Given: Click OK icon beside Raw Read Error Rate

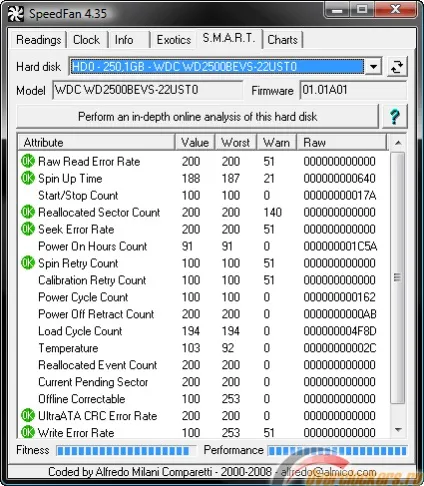Looking at the screenshot, I should (28, 161).
